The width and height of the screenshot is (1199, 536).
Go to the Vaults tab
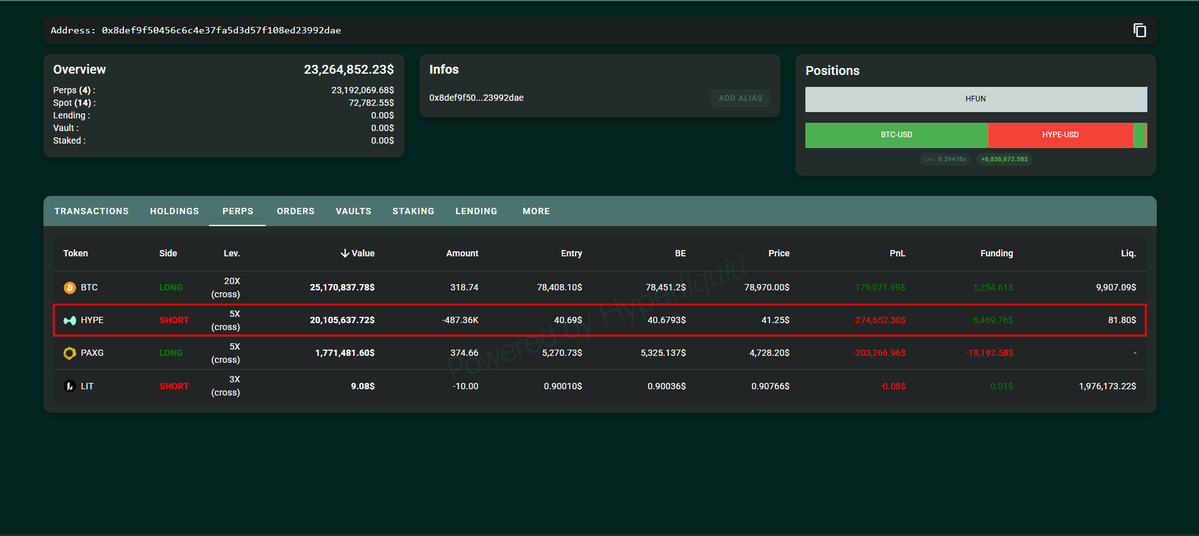[x=353, y=211]
